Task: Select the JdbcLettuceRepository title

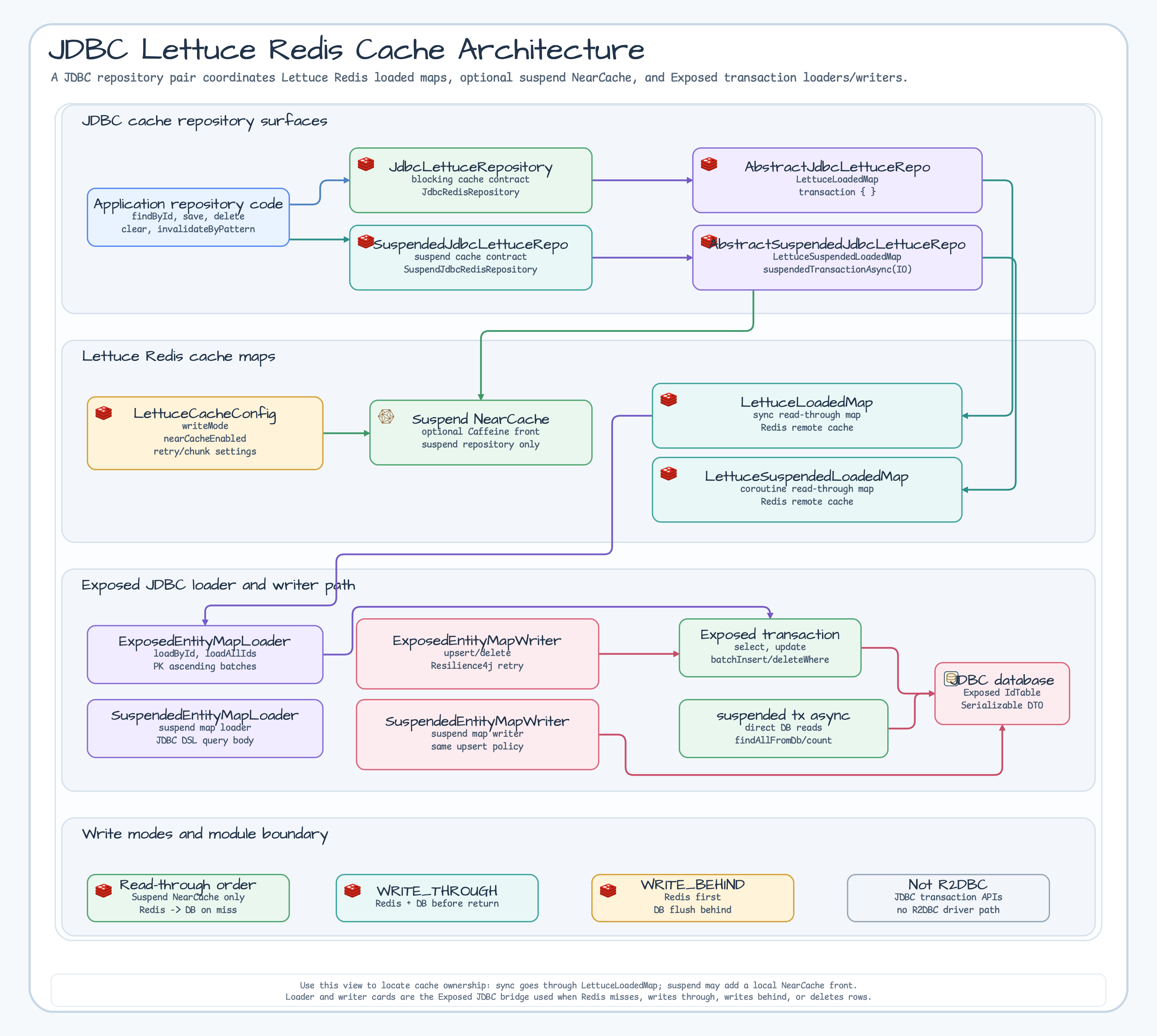Action: tap(471, 167)
